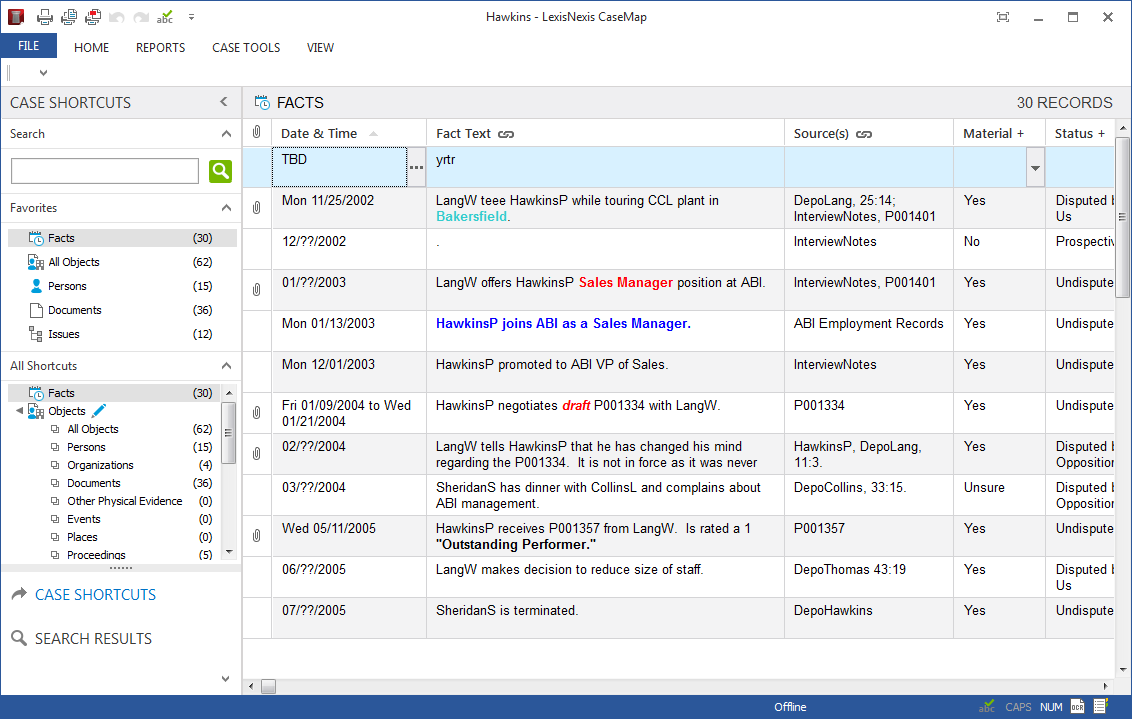Click the spell check abc icon in quick access toolbar
The height and width of the screenshot is (719, 1132).
pos(165,17)
